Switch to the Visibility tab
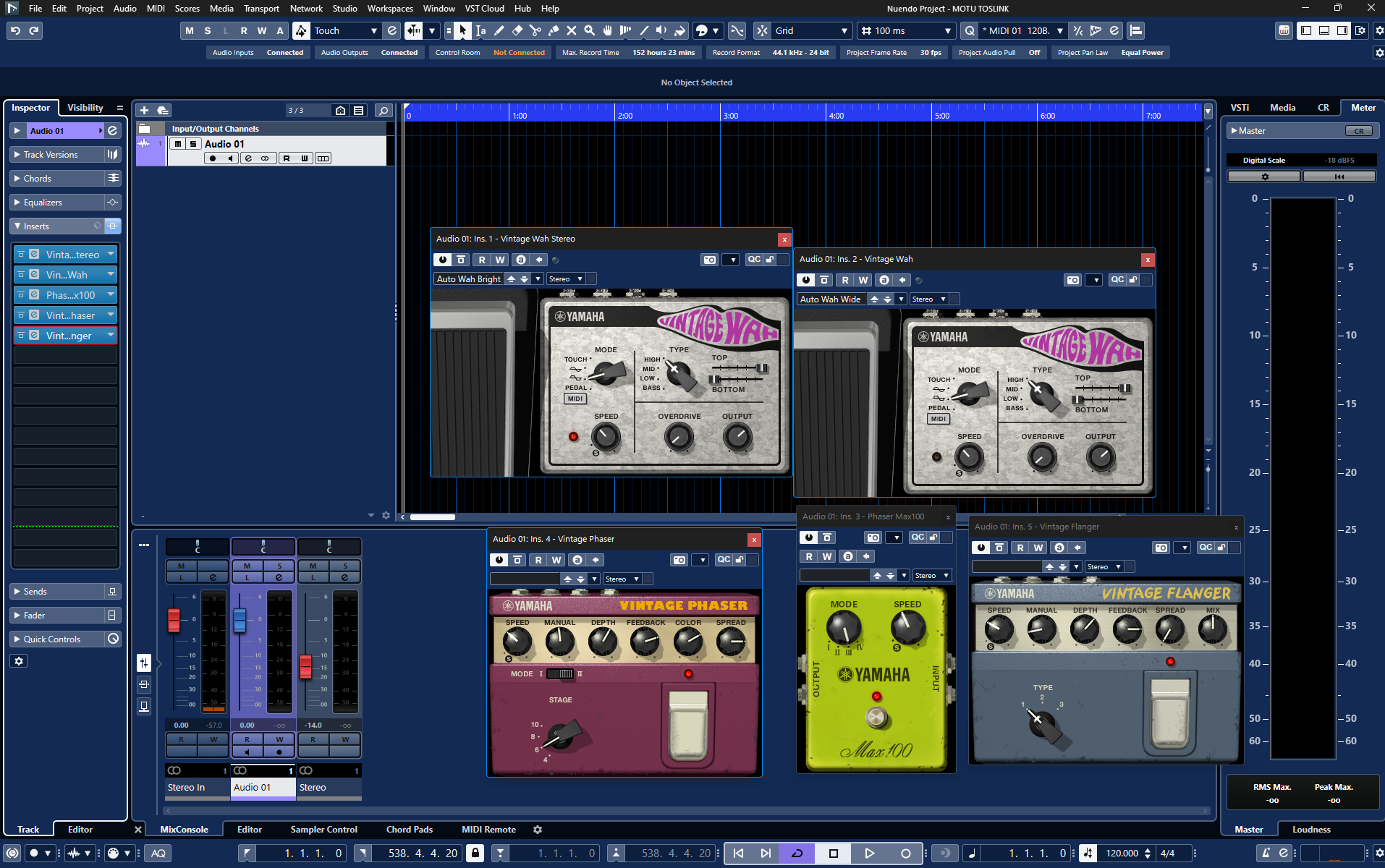1385x868 pixels. pyautogui.click(x=85, y=108)
